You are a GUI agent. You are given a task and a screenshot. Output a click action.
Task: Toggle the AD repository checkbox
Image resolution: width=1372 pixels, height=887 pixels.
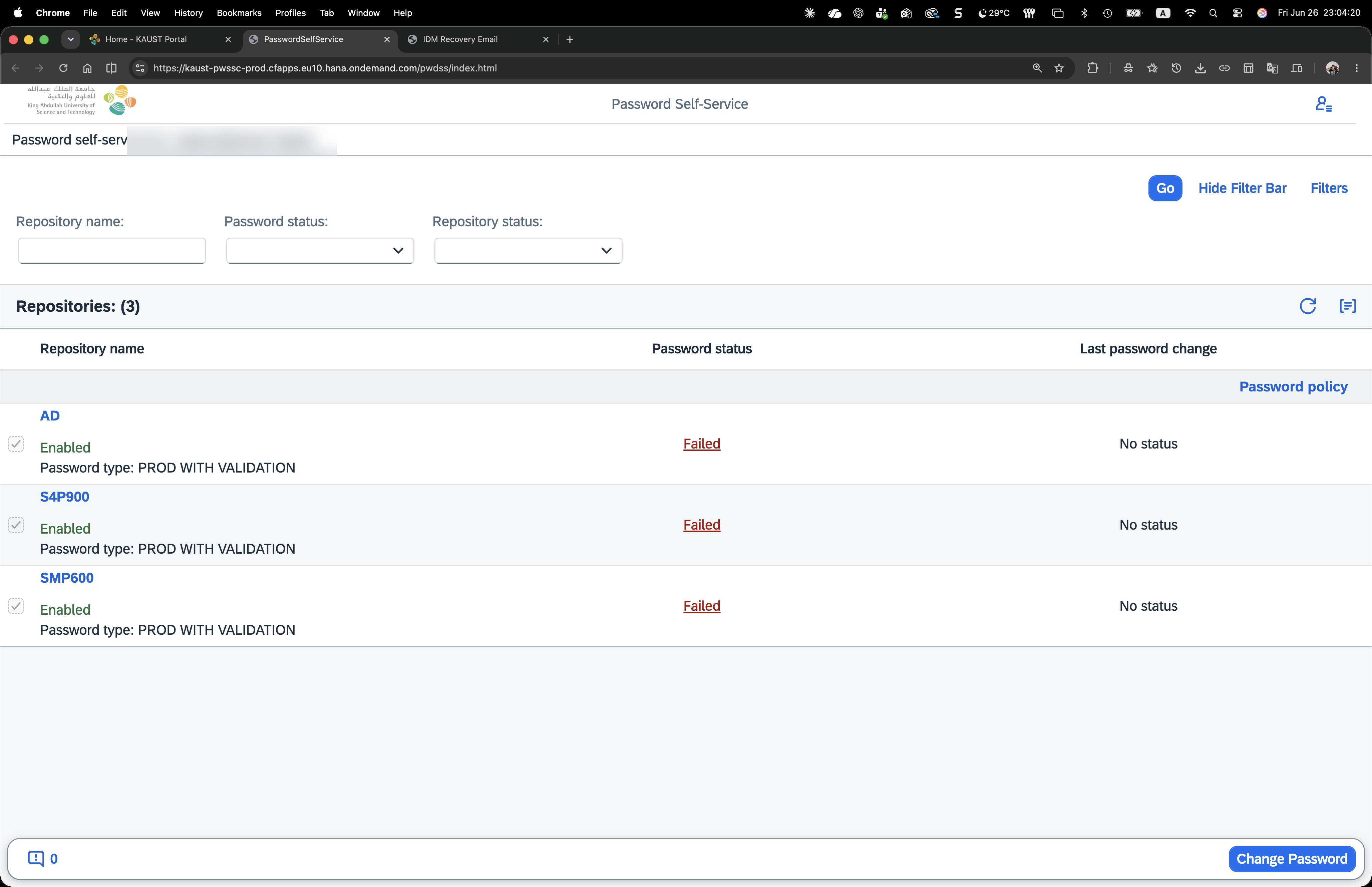pyautogui.click(x=16, y=443)
